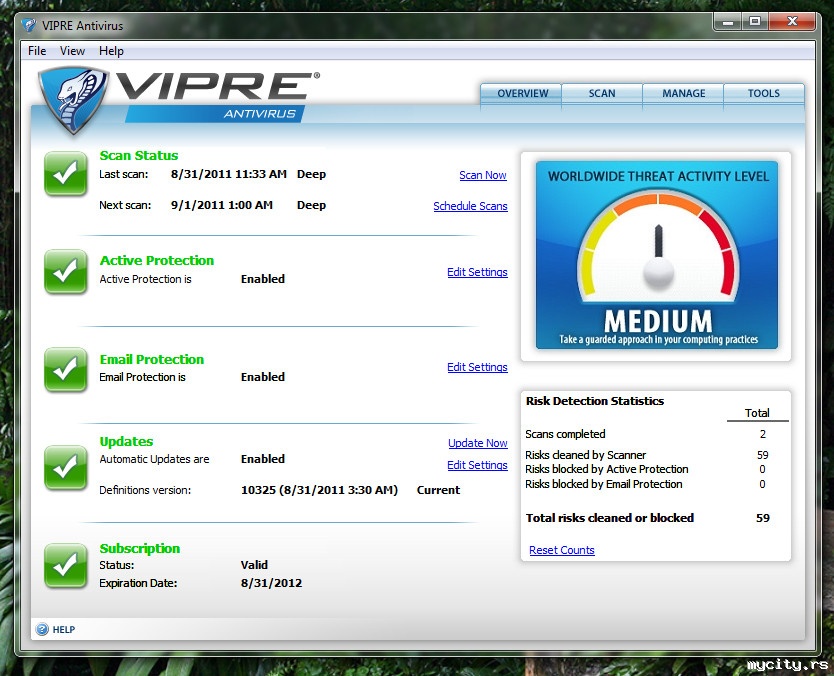Viewport: 834px width, 676px height.
Task: Click the Scans completed row label
Action: (565, 434)
